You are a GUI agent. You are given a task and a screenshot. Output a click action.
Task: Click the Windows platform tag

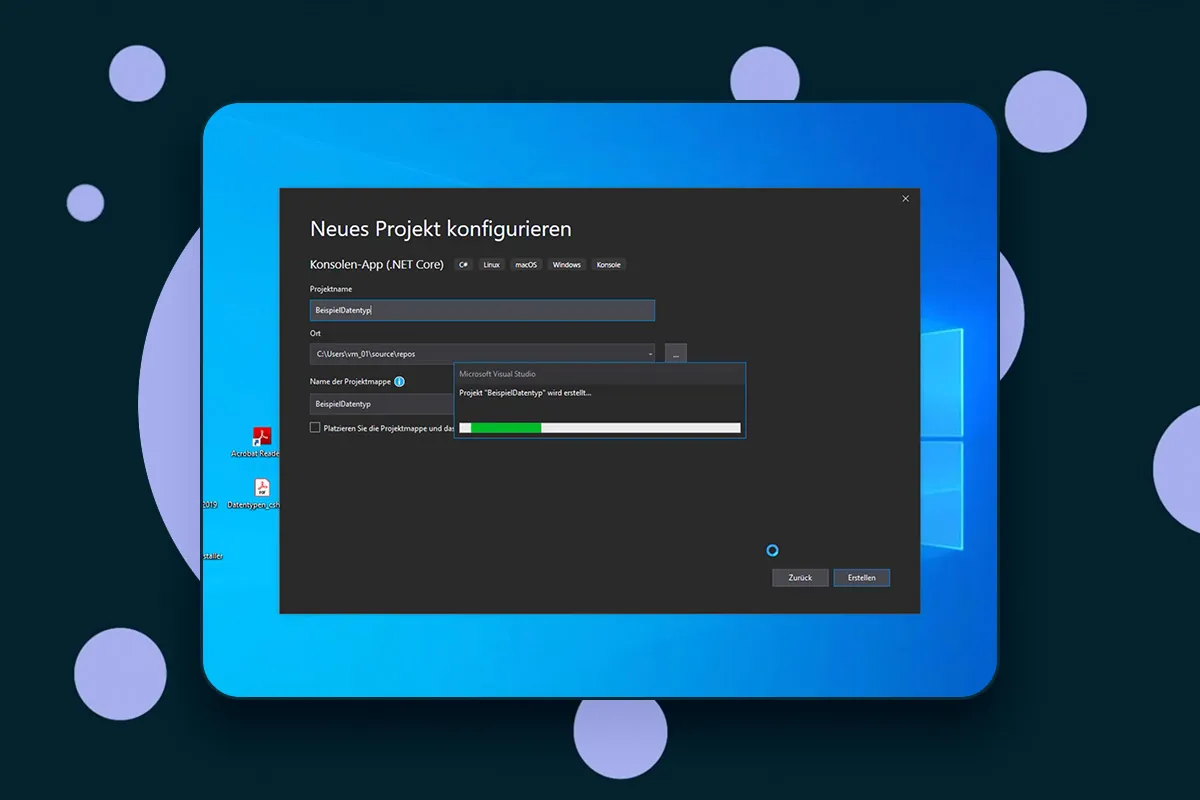coord(566,265)
